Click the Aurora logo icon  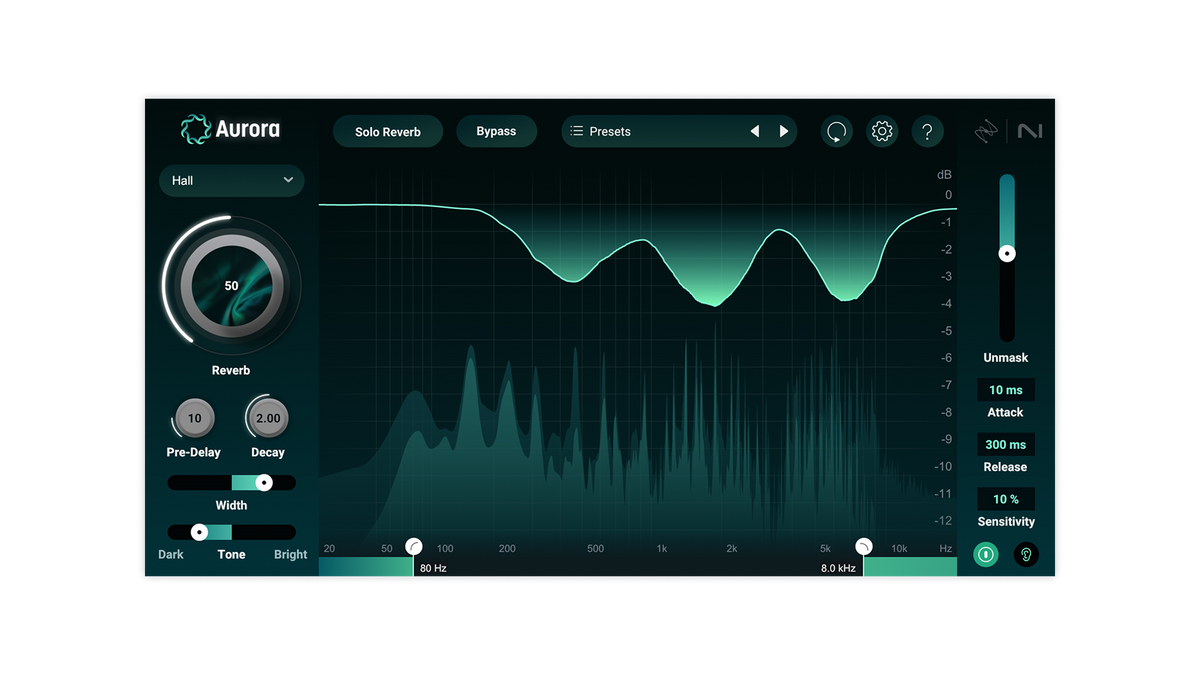click(196, 129)
